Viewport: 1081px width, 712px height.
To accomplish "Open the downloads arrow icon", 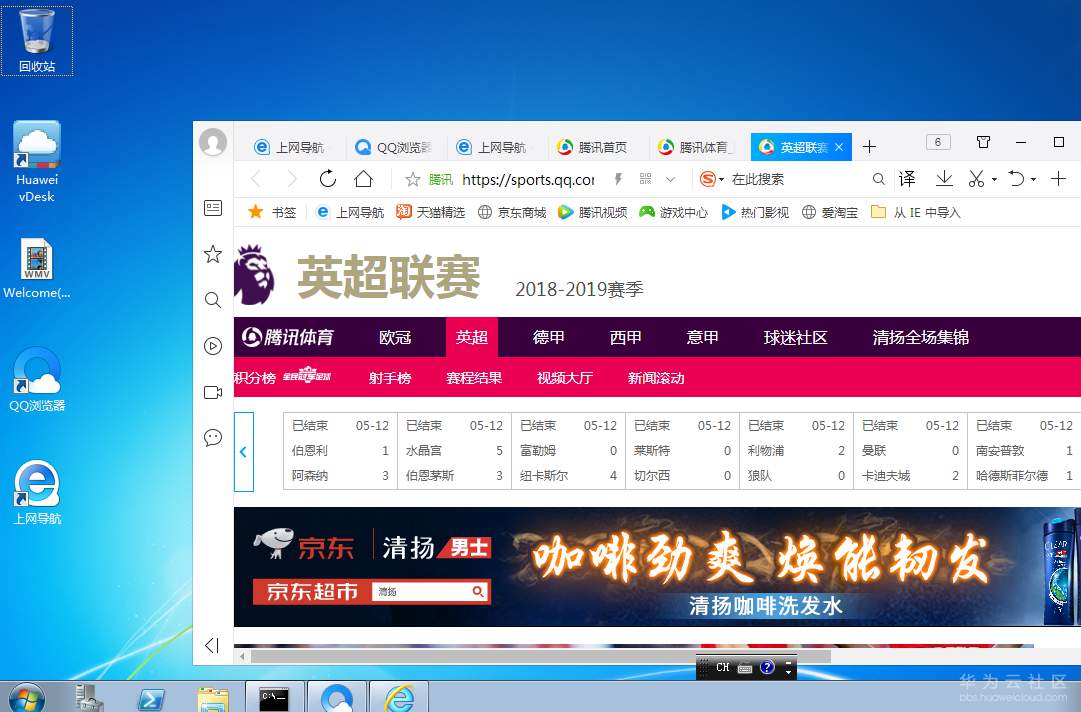I will pyautogui.click(x=944, y=179).
